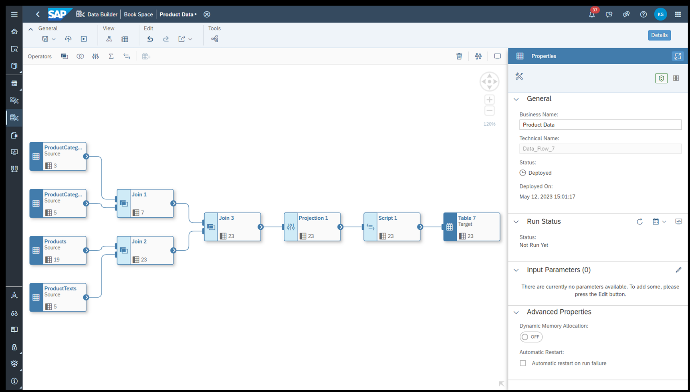Open the Save options dropdown arrow

(54, 39)
